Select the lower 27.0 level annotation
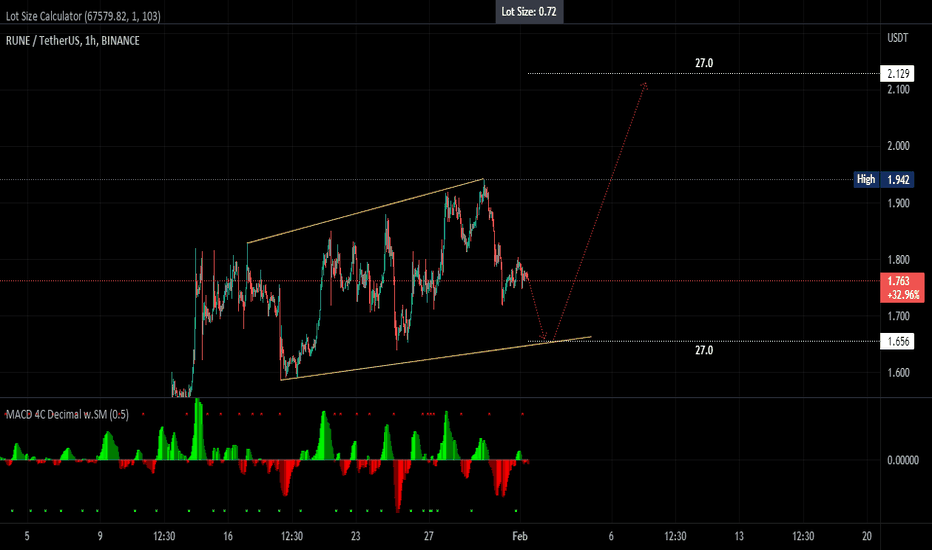The height and width of the screenshot is (550, 932). (704, 350)
